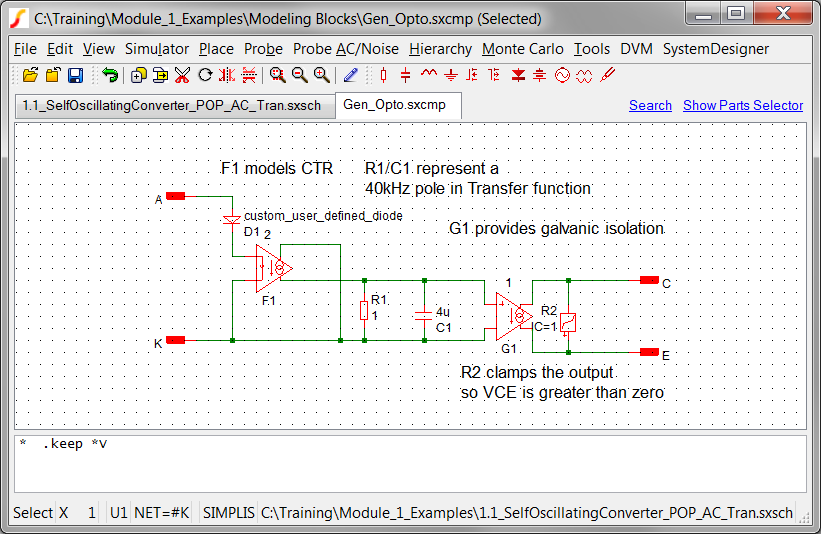Click in the .keep command text box

(x=410, y=463)
